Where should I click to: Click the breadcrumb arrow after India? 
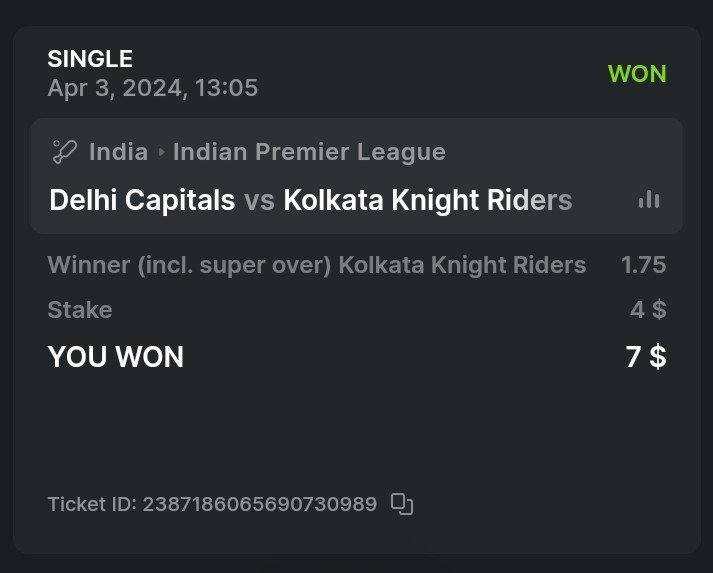pyautogui.click(x=161, y=153)
